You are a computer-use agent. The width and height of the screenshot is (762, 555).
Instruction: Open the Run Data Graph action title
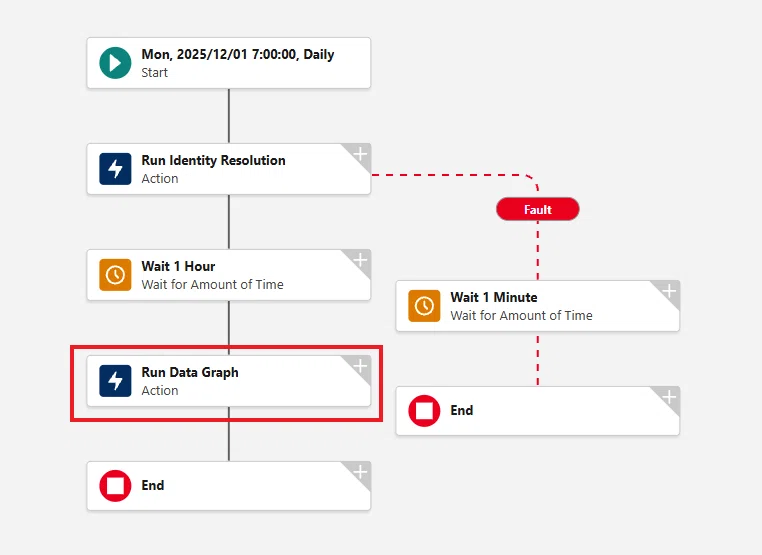[190, 372]
